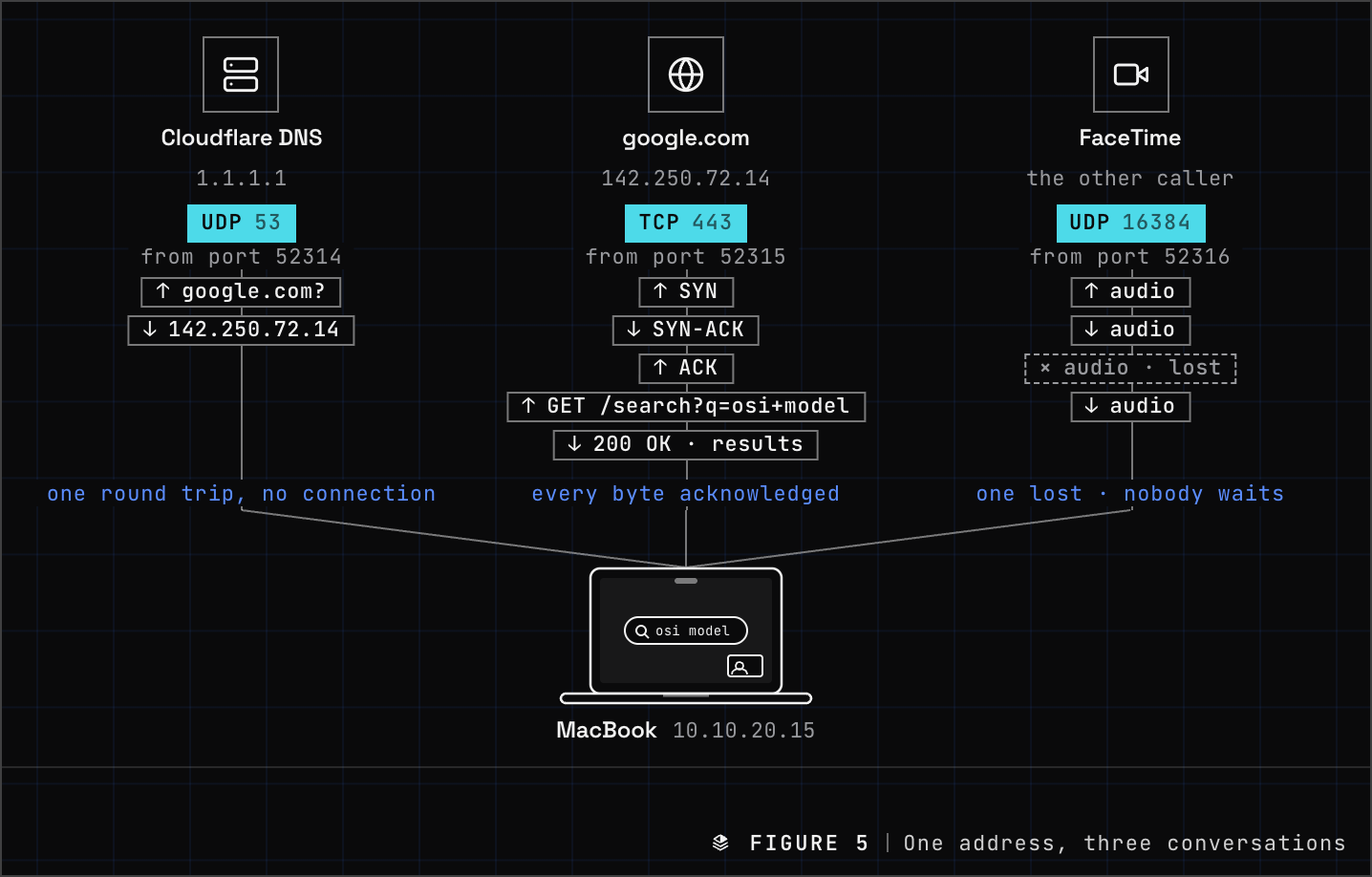The image size is (1372, 877).
Task: Click the GET /search?q=osi+model packet
Action: (x=686, y=406)
